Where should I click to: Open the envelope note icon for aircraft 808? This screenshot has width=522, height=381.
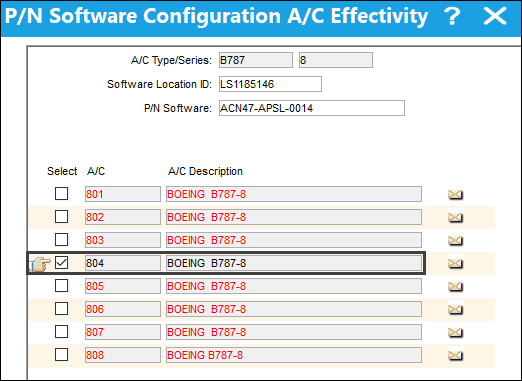455,355
